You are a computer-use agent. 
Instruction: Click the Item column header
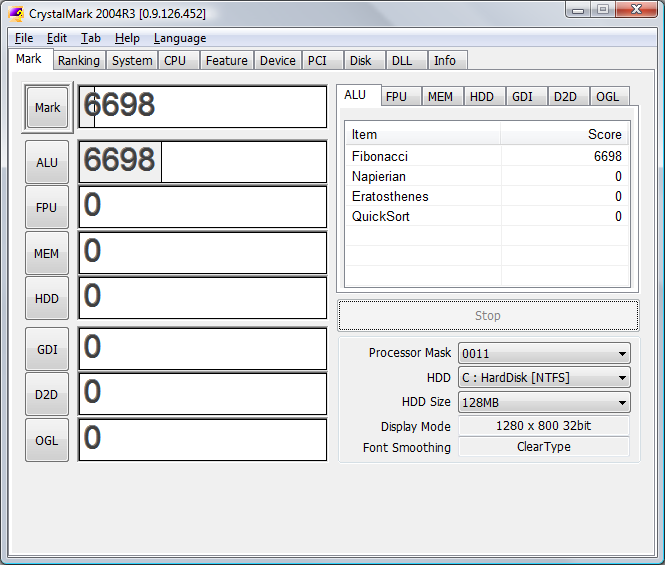pyautogui.click(x=423, y=134)
